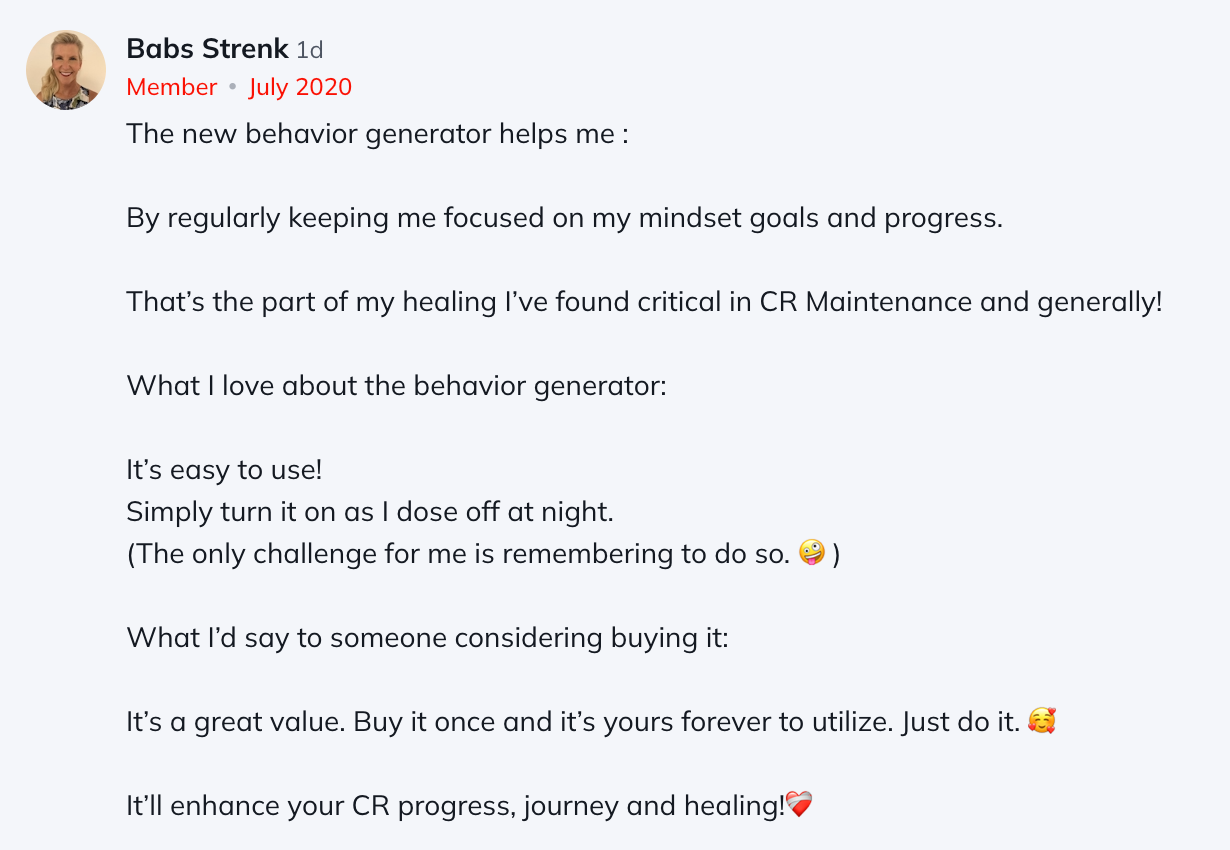
Task: Click the 'It's easy to use!' line
Action: click(x=224, y=470)
